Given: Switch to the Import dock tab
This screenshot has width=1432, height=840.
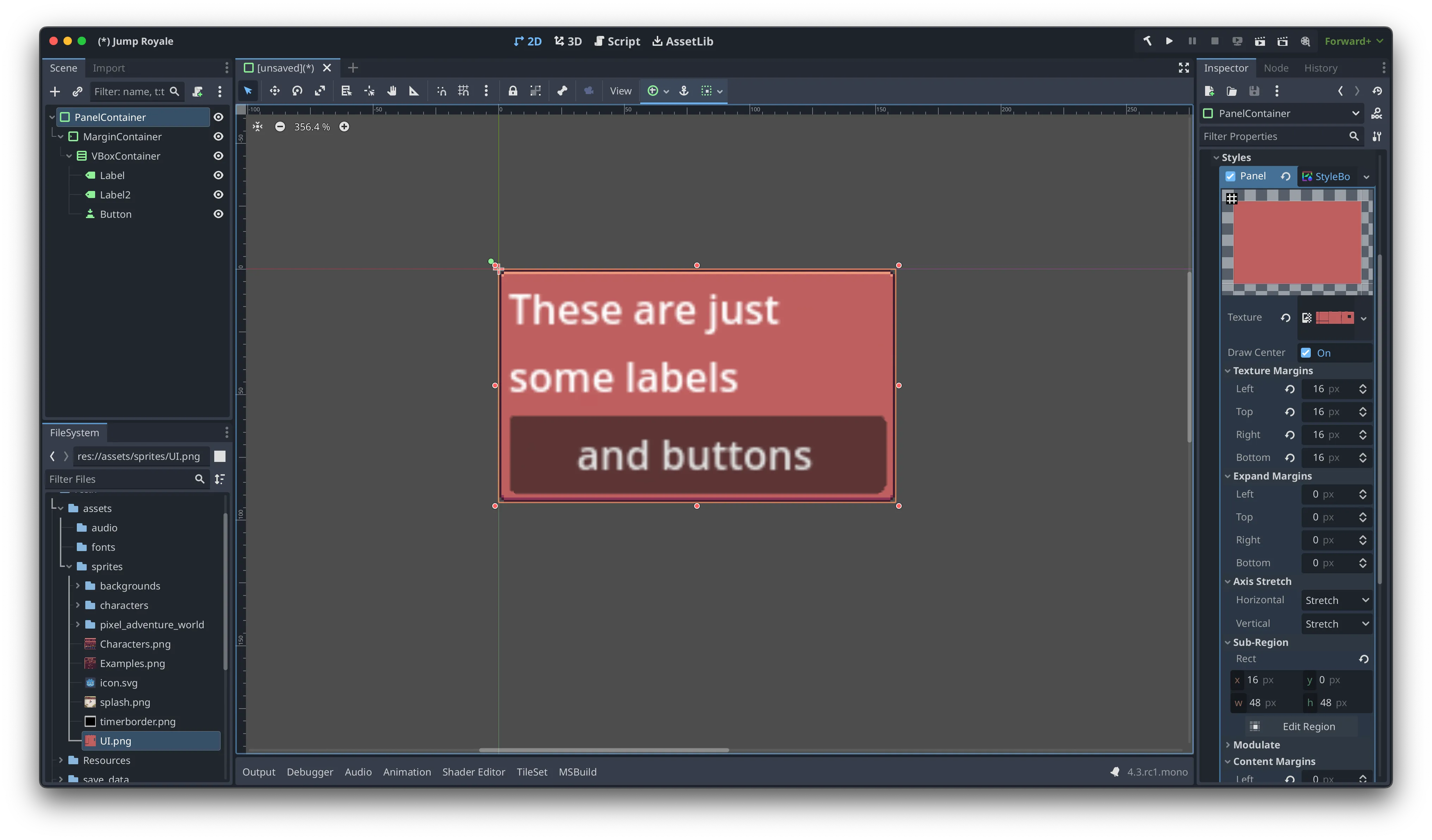Looking at the screenshot, I should click(x=109, y=68).
